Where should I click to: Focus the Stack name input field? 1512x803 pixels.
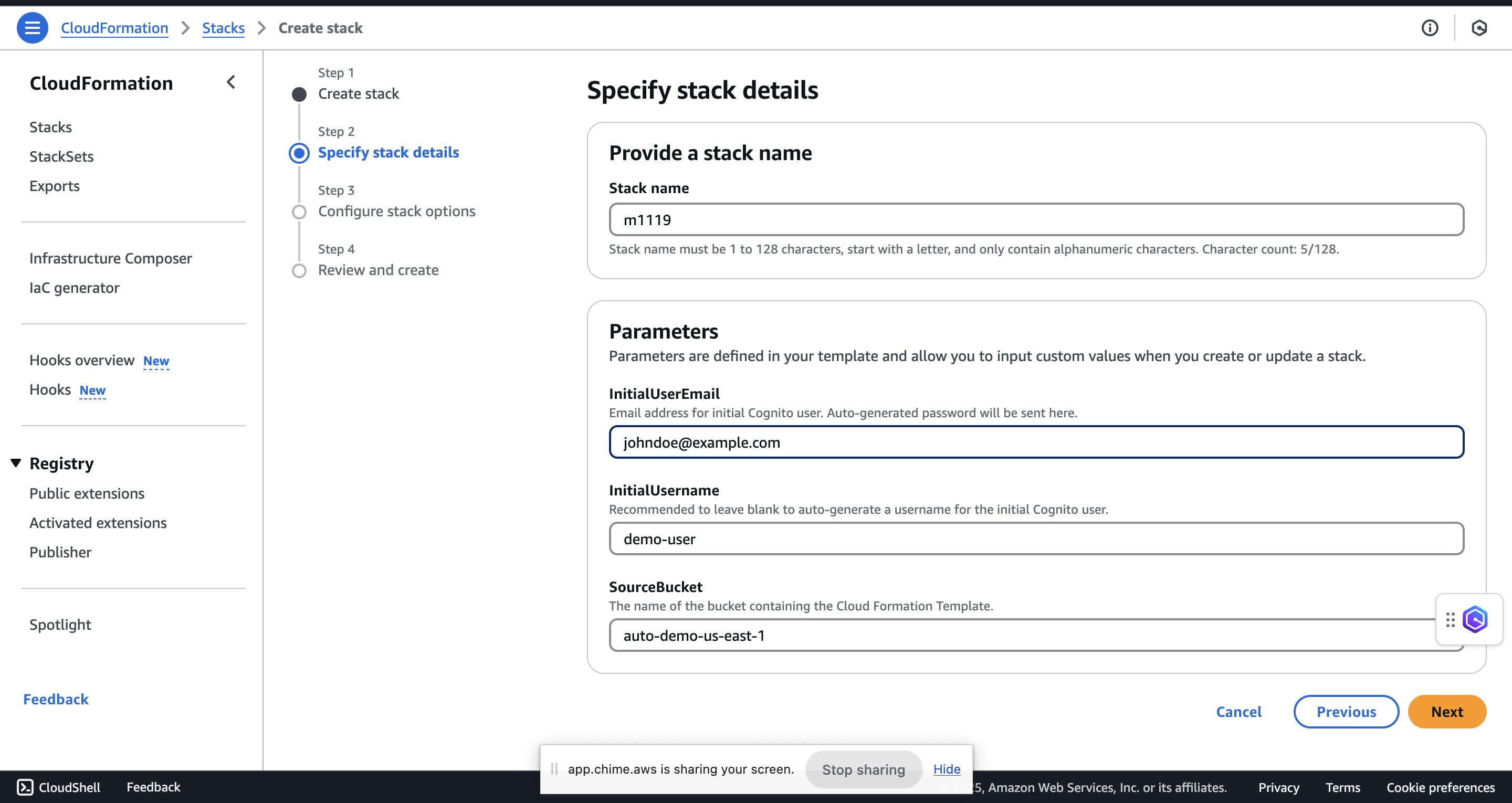[1036, 219]
